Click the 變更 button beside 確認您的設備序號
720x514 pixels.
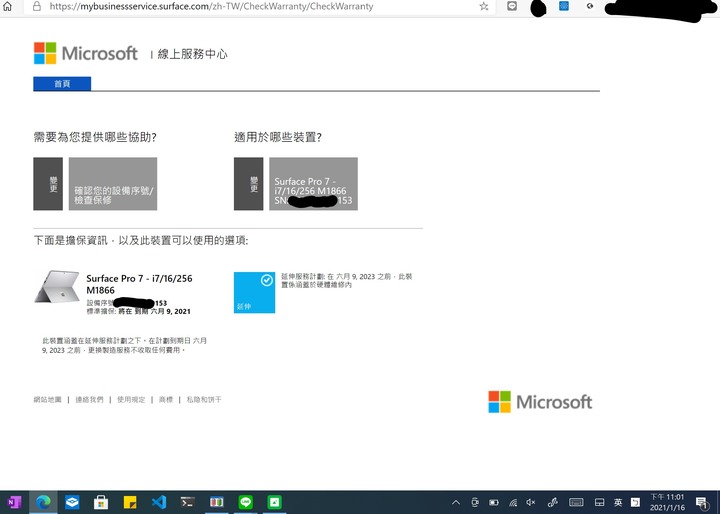tap(48, 184)
